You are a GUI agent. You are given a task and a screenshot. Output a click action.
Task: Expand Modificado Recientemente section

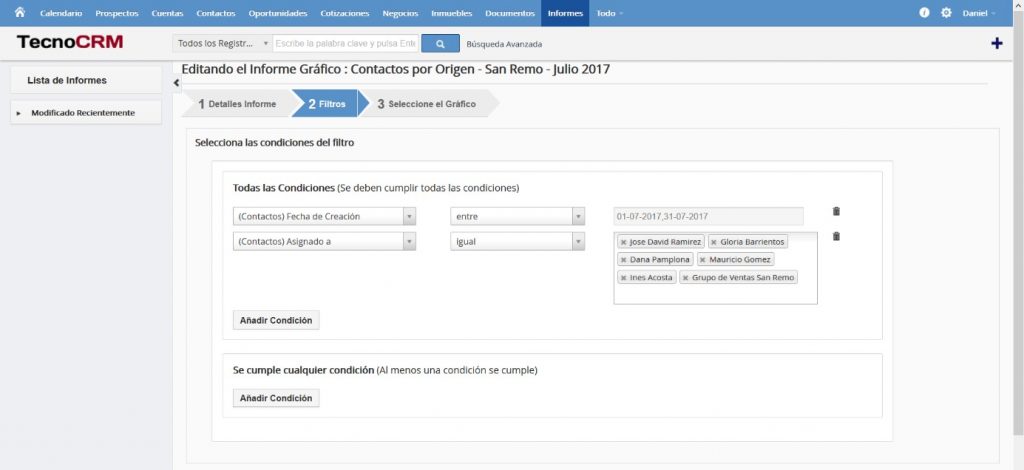(x=19, y=113)
